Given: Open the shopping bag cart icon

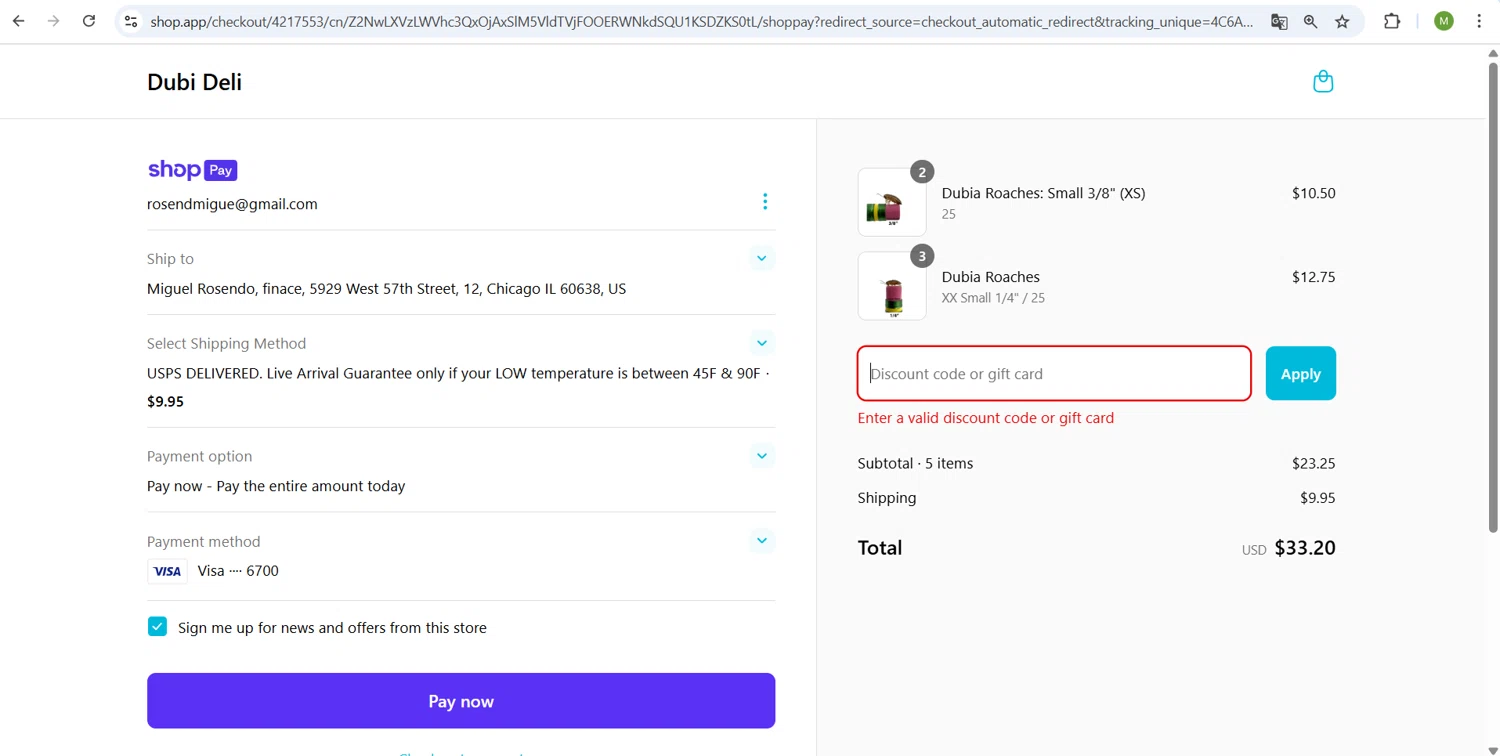Looking at the screenshot, I should point(1323,82).
